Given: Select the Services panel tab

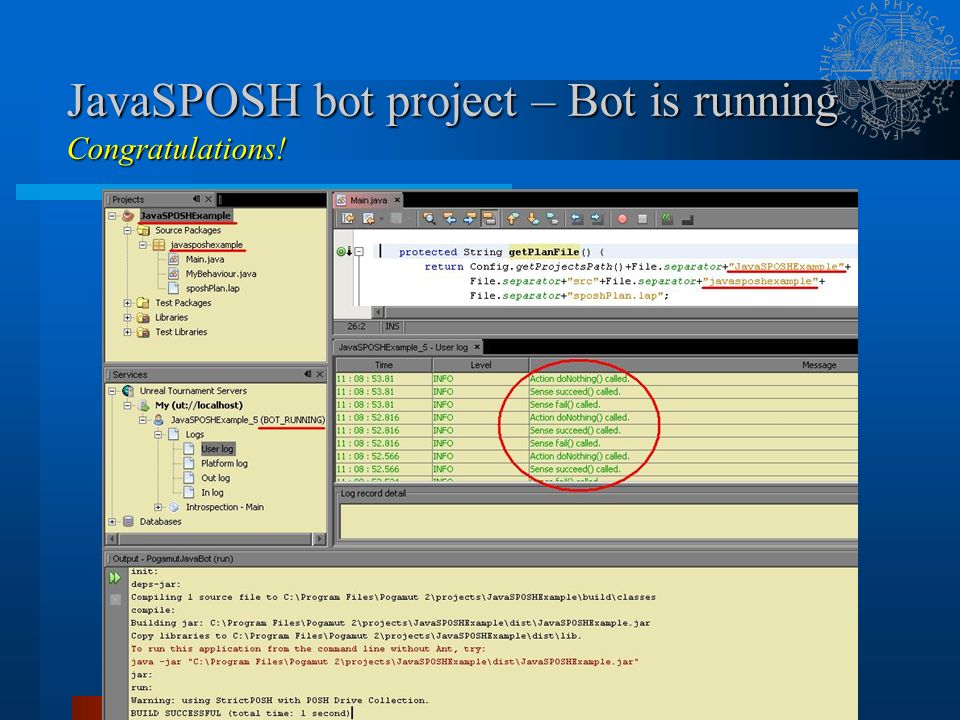Looking at the screenshot, I should point(130,375).
